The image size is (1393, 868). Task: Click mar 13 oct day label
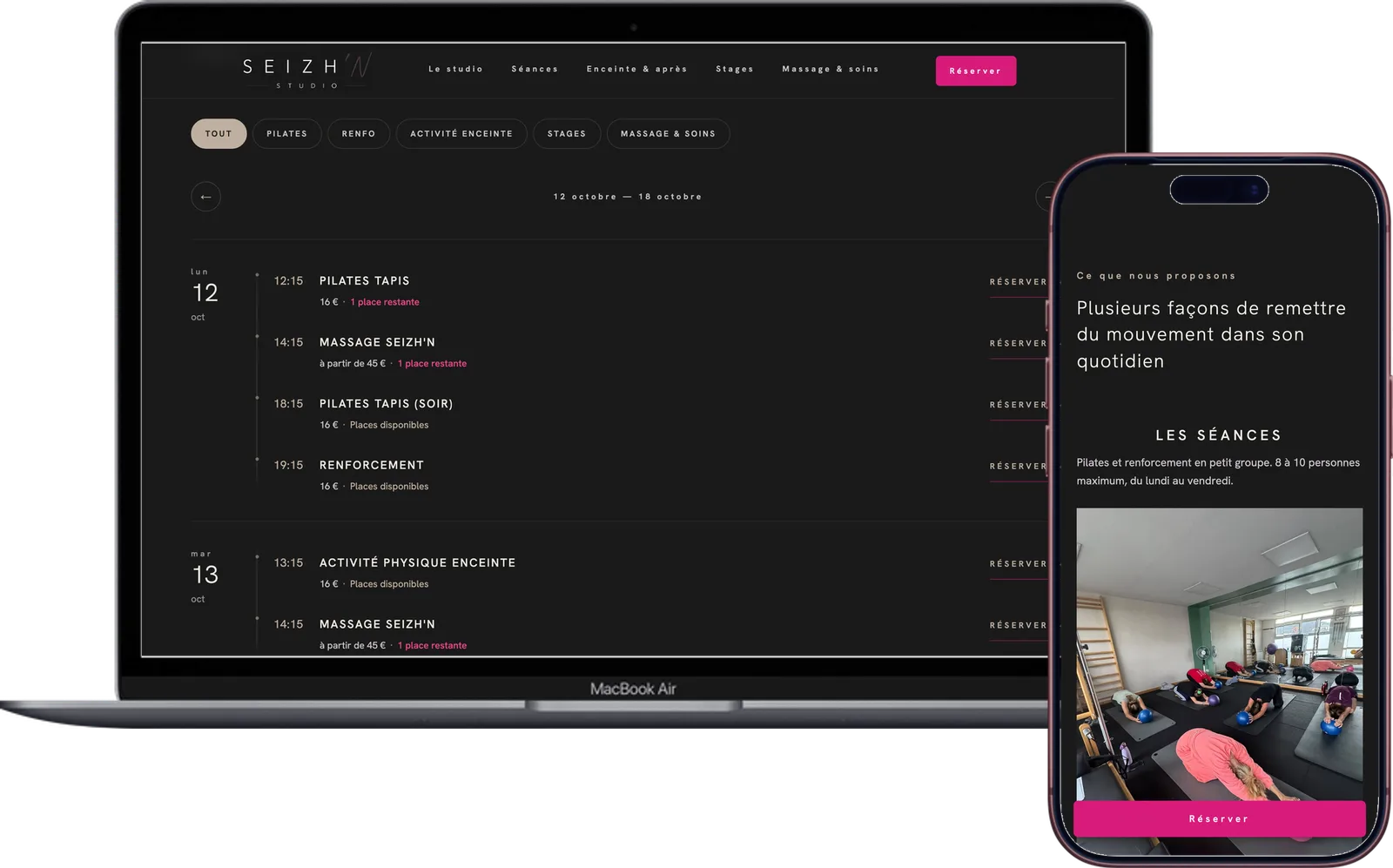[205, 576]
